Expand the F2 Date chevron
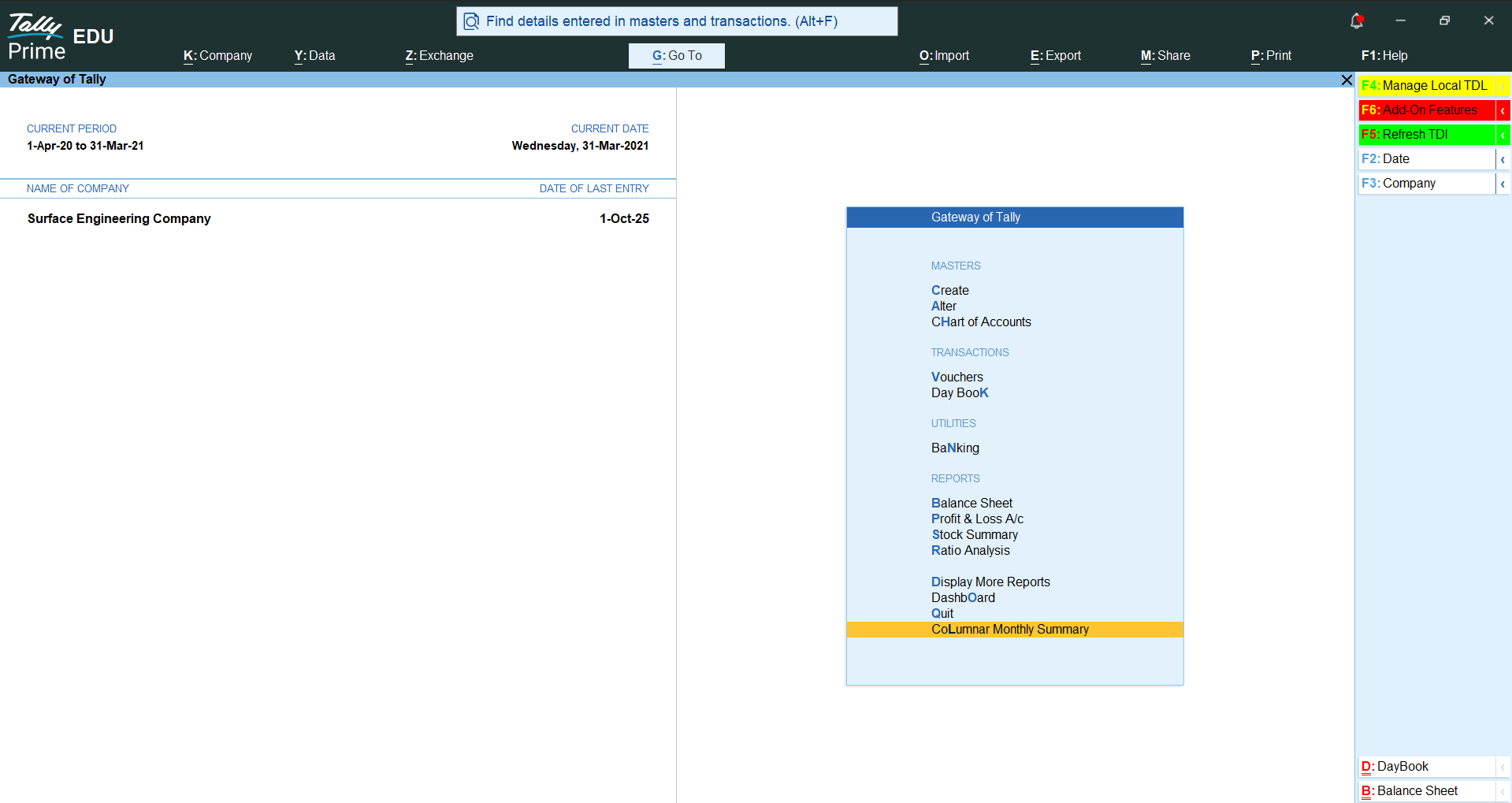This screenshot has width=1512, height=803. [1503, 159]
